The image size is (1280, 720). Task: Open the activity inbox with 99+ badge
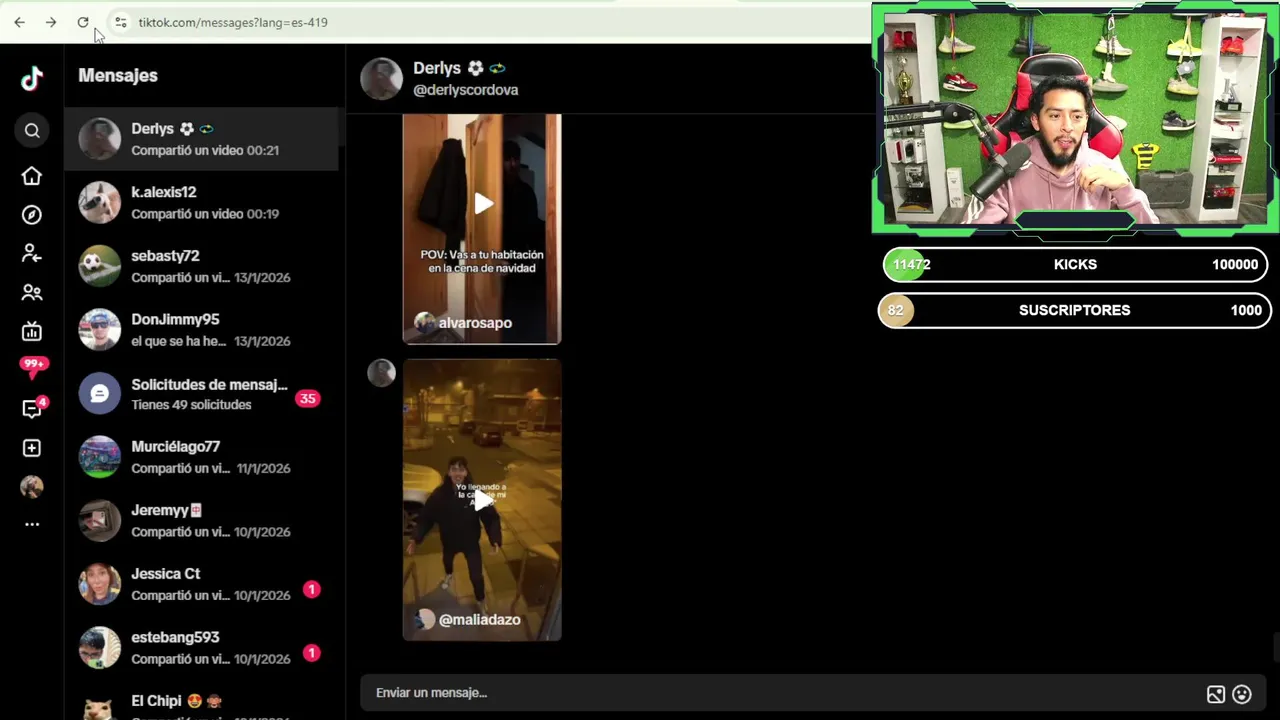tap(32, 368)
